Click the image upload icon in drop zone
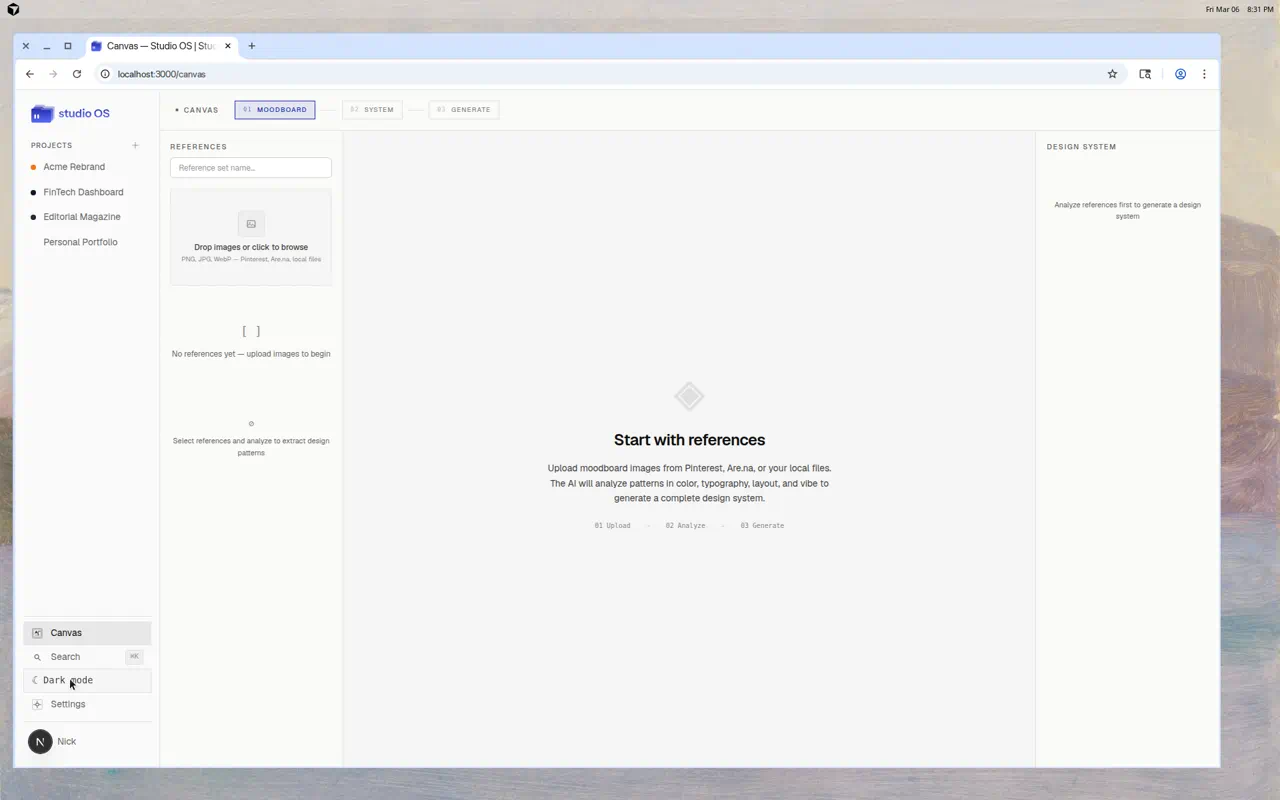The width and height of the screenshot is (1280, 800). (251, 224)
